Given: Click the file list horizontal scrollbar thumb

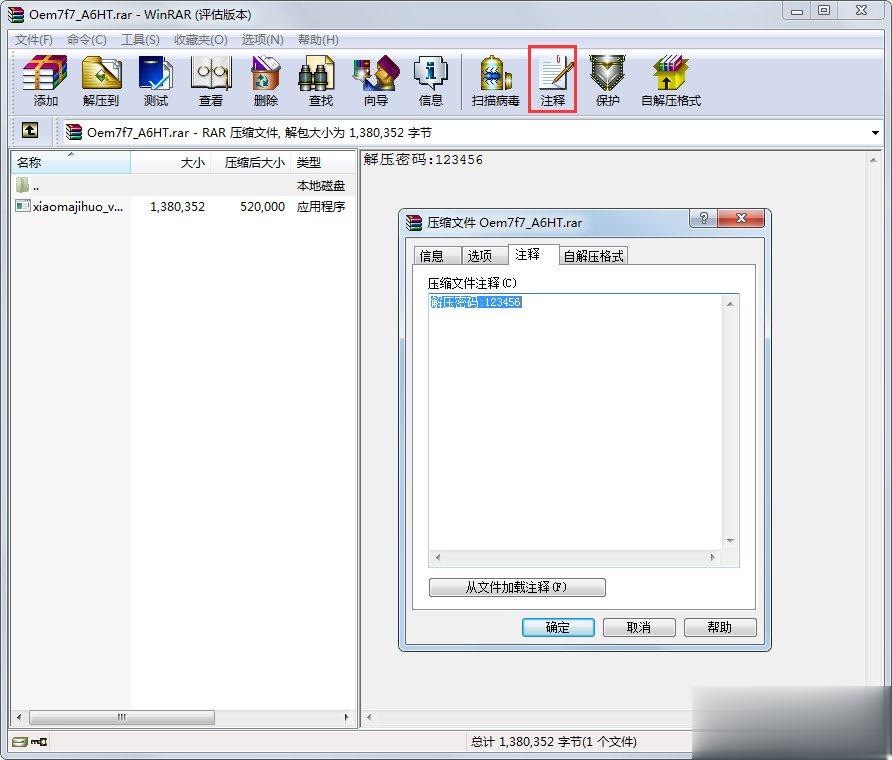Looking at the screenshot, I should tap(122, 717).
